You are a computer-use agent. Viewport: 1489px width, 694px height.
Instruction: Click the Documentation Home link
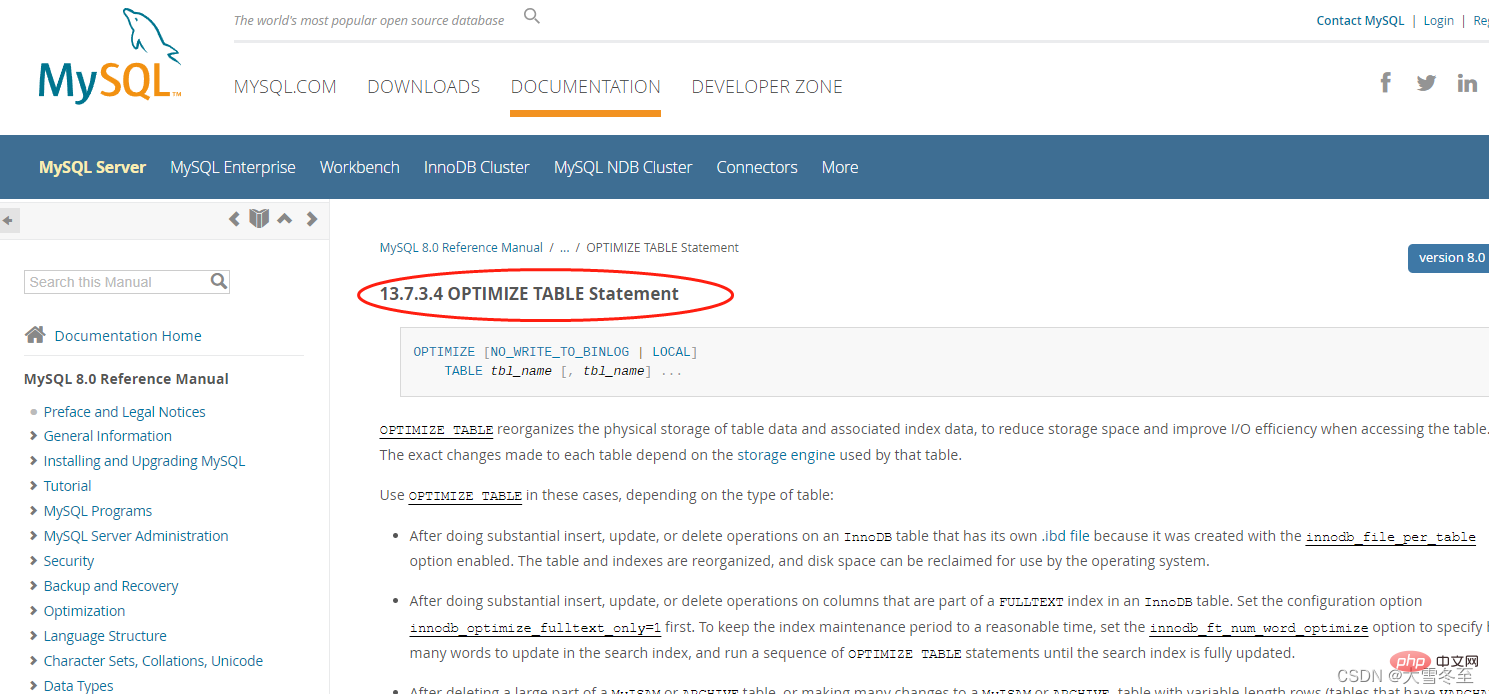[128, 336]
